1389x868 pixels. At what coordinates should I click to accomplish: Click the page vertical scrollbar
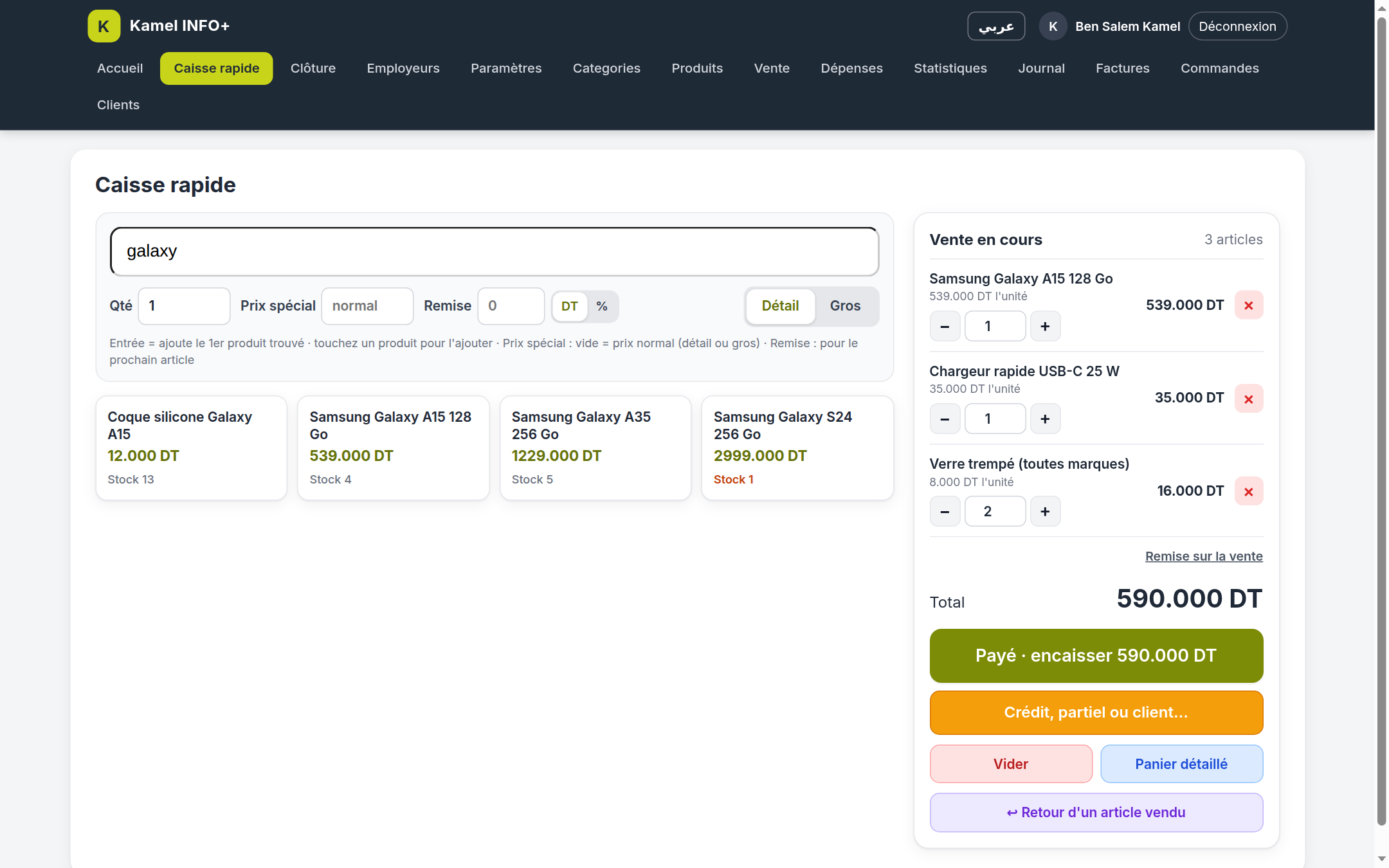coord(1381,421)
